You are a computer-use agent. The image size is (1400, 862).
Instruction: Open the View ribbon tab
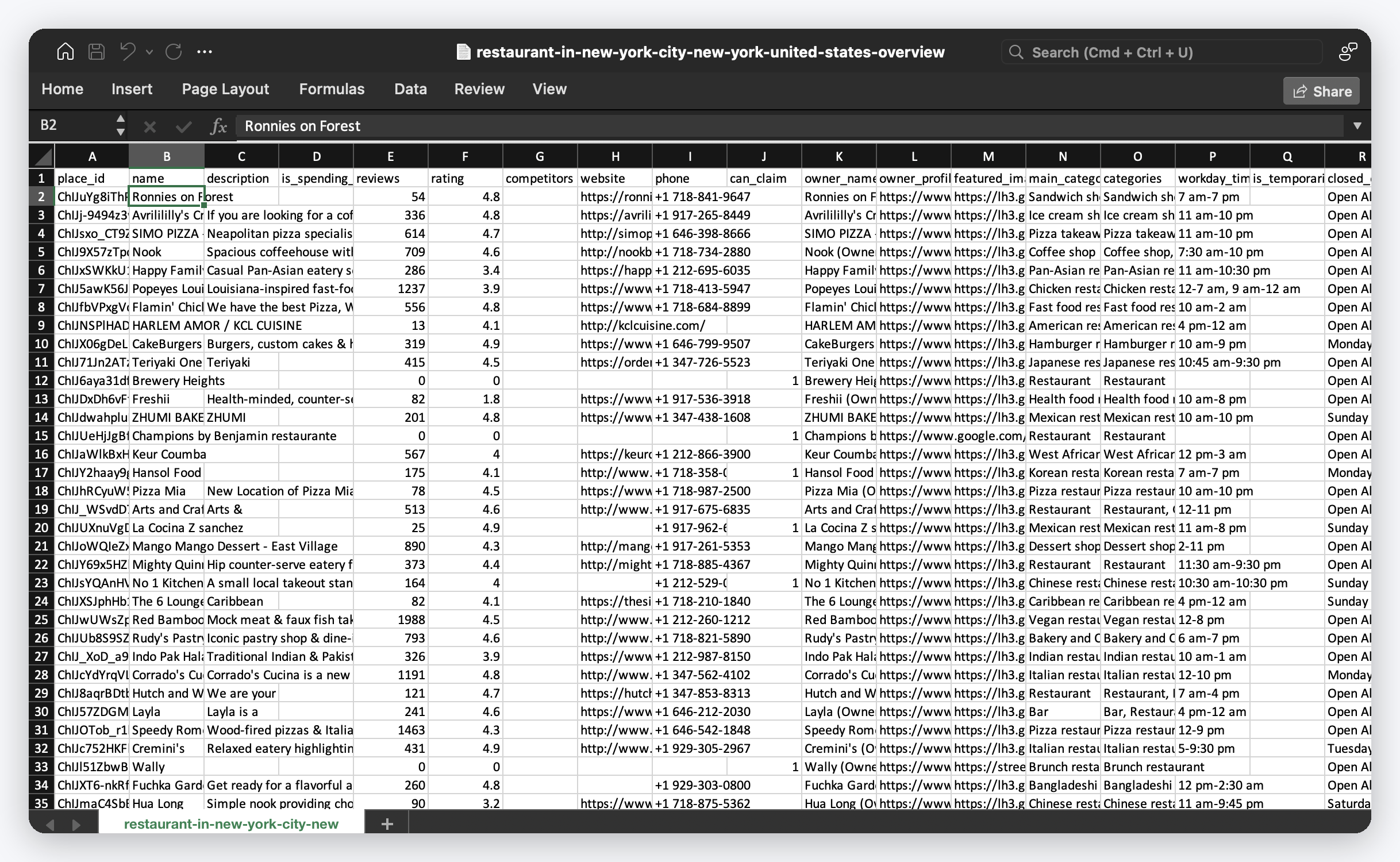549,89
